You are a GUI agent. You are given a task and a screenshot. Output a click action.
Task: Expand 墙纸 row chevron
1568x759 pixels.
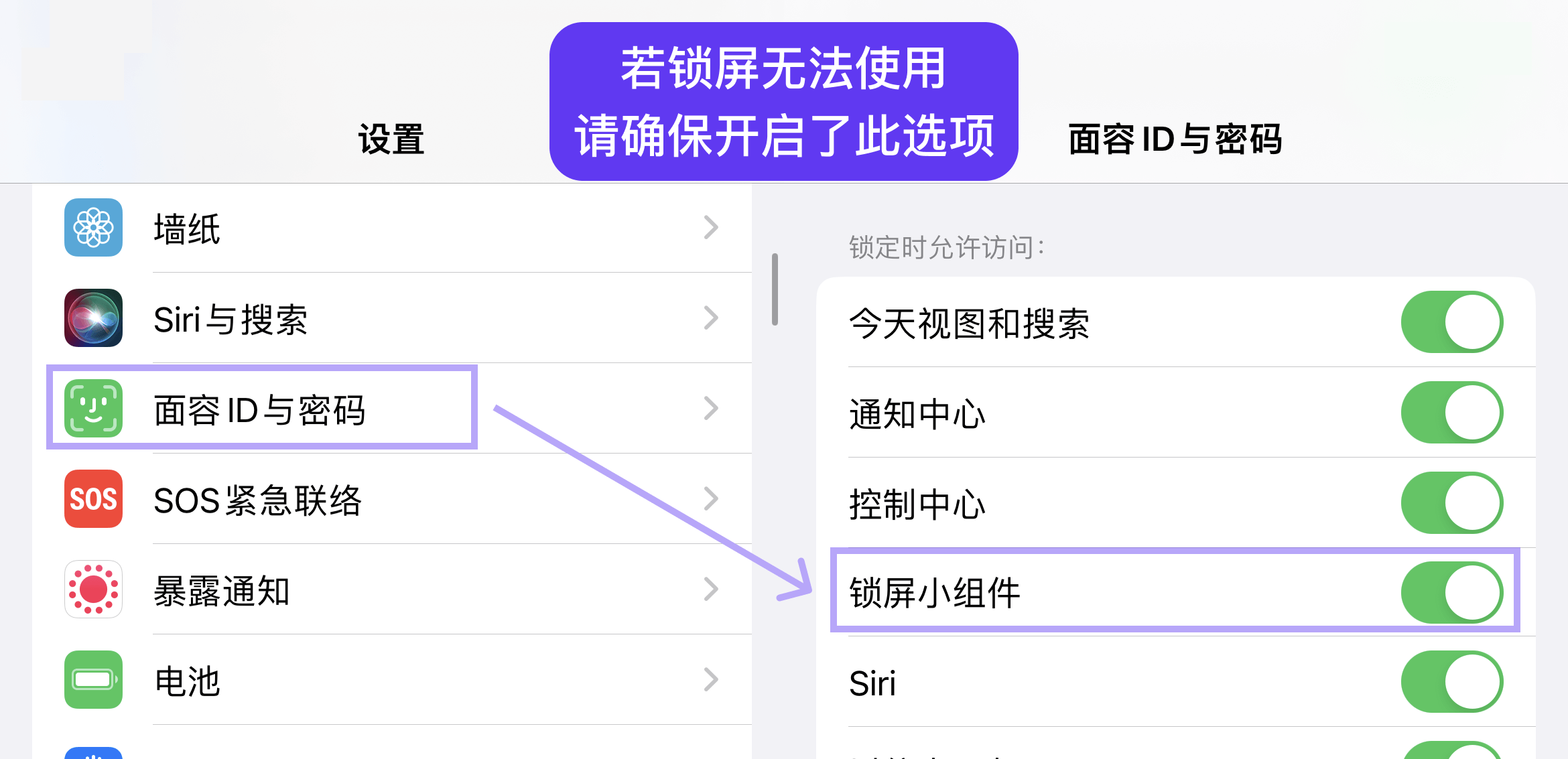point(711,228)
